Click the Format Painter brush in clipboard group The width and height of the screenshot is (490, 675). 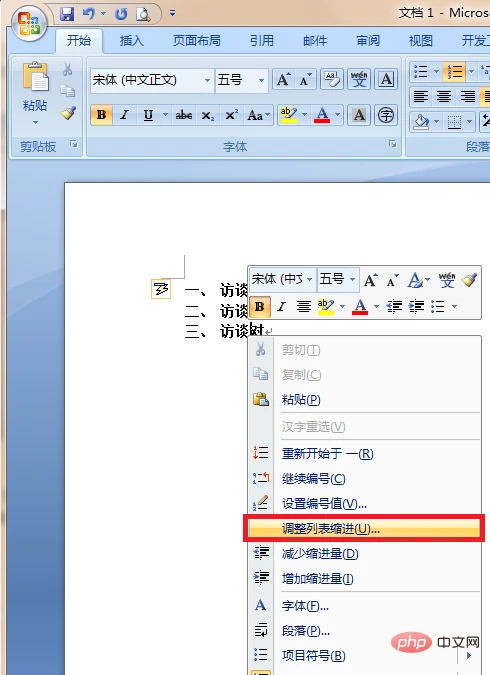[68, 113]
